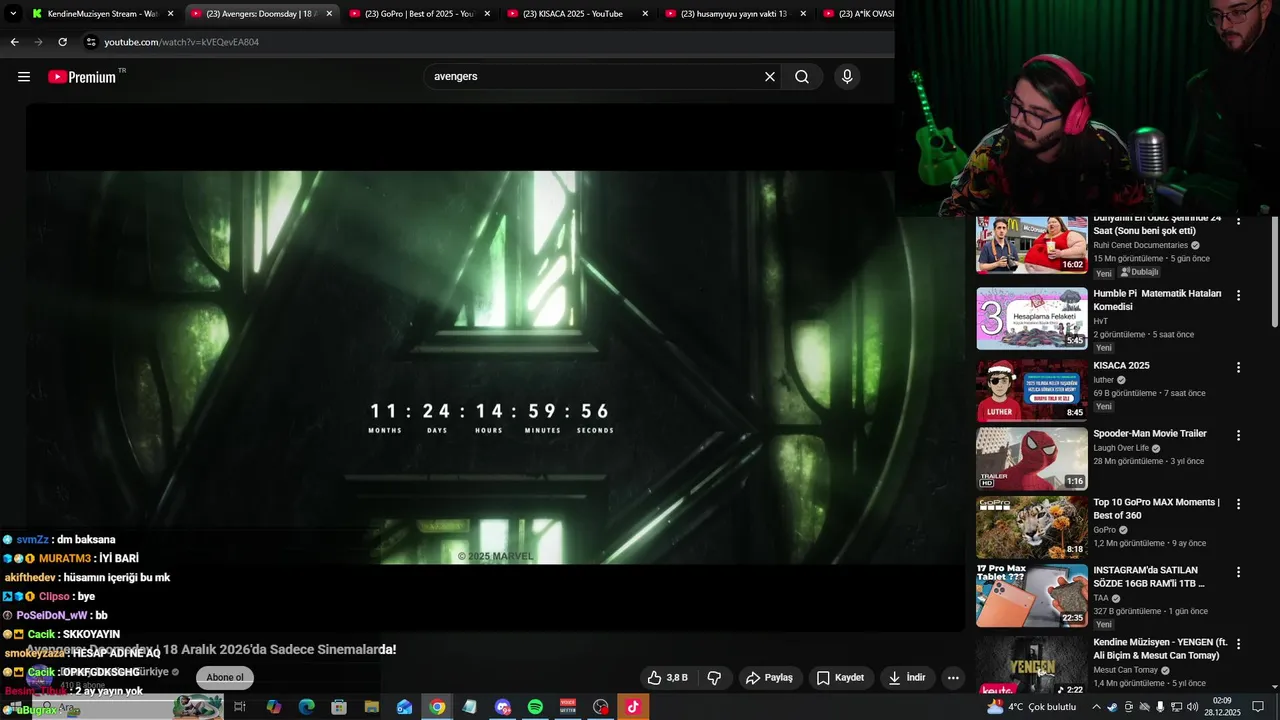
Task: Open Outlook from the taskbar
Action: (404, 707)
